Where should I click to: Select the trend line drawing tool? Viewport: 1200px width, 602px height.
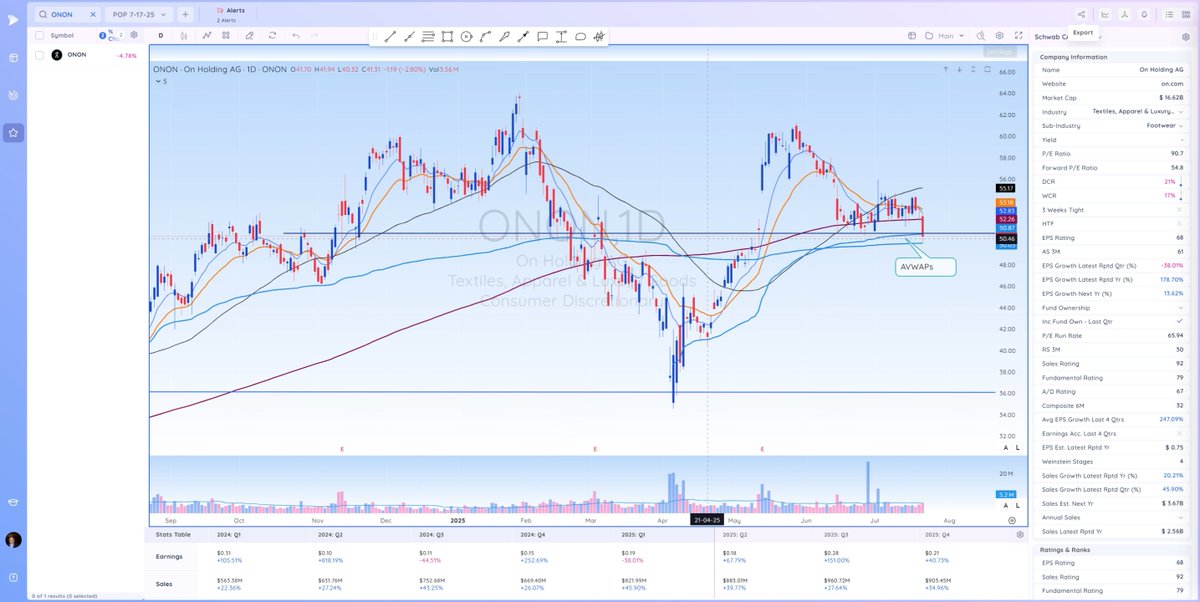tap(390, 36)
